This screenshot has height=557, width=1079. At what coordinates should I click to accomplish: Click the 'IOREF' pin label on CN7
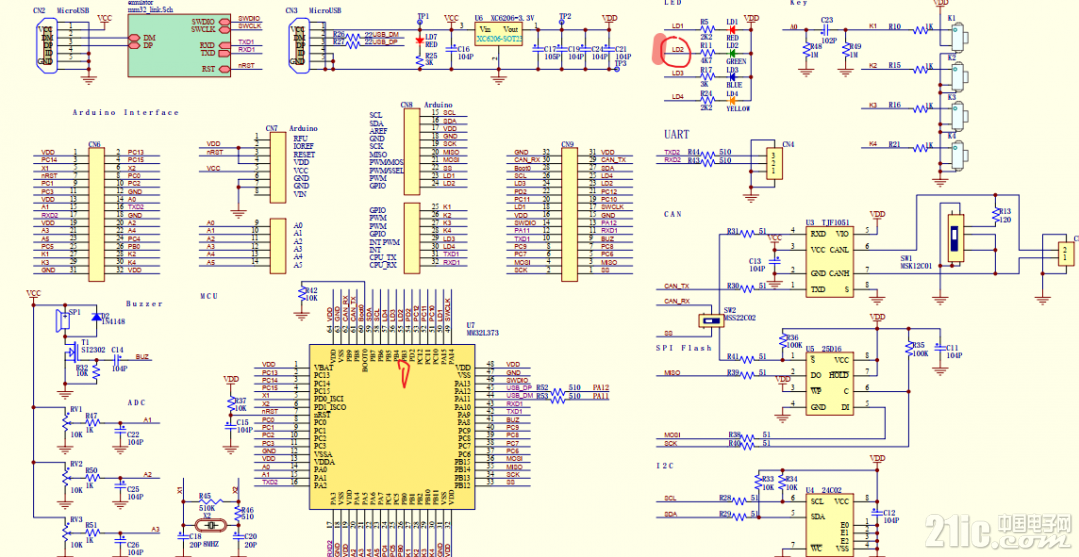(x=303, y=146)
